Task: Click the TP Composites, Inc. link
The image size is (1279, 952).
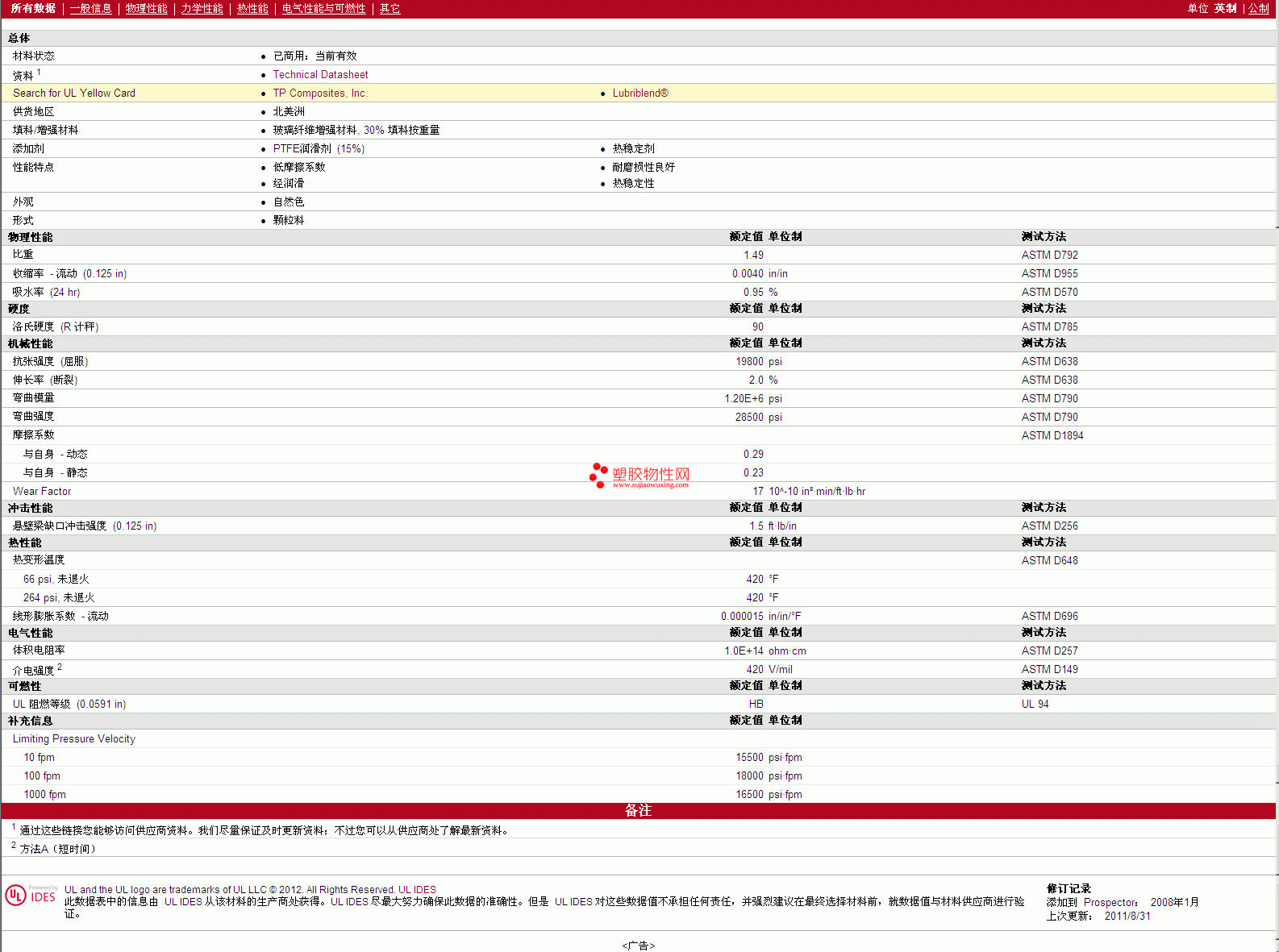Action: [320, 94]
